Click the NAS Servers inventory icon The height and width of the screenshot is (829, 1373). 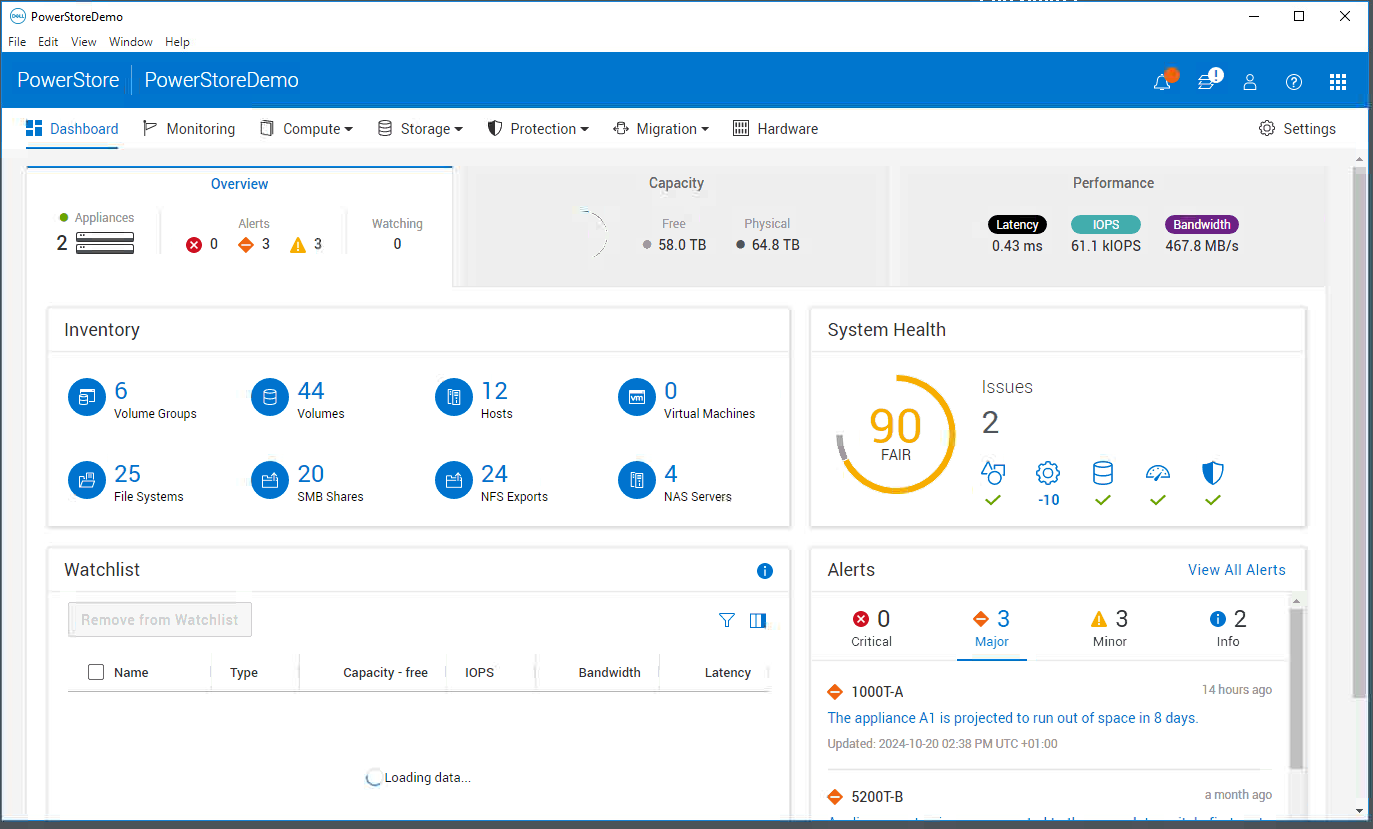tap(636, 480)
